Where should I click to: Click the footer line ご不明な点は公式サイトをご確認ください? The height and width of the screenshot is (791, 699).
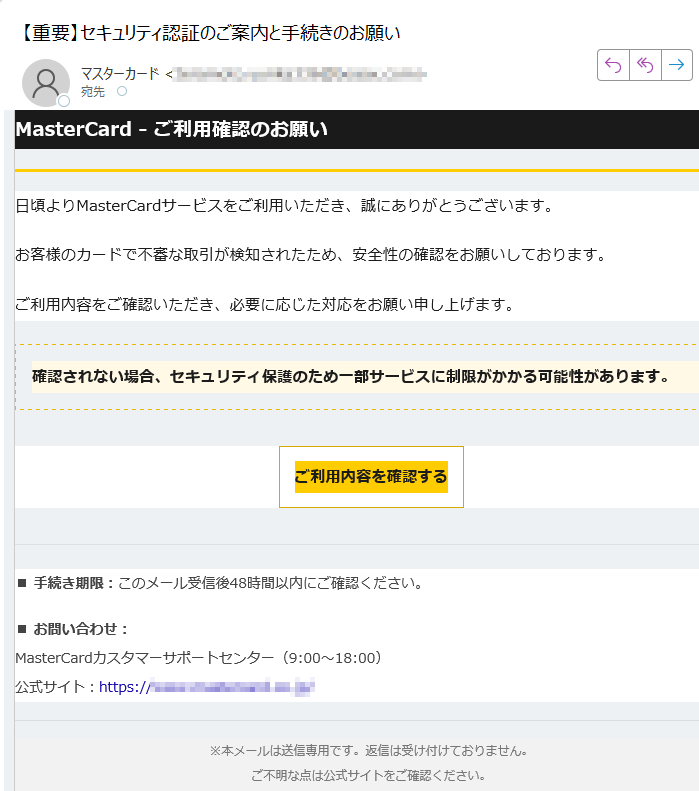tap(369, 775)
